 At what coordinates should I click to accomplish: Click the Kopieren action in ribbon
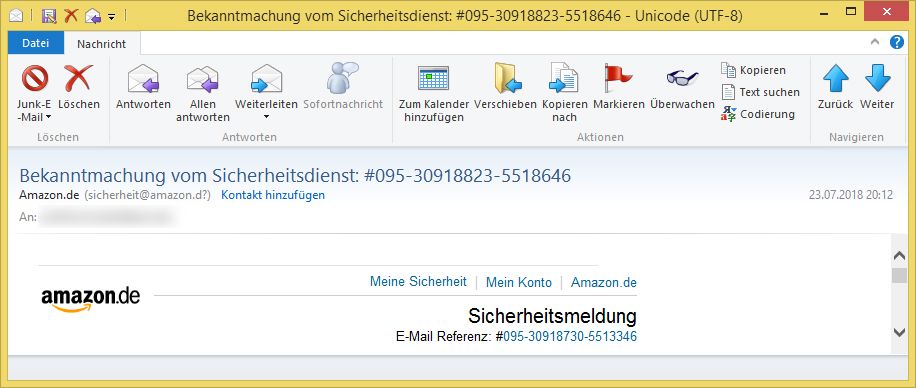click(754, 70)
